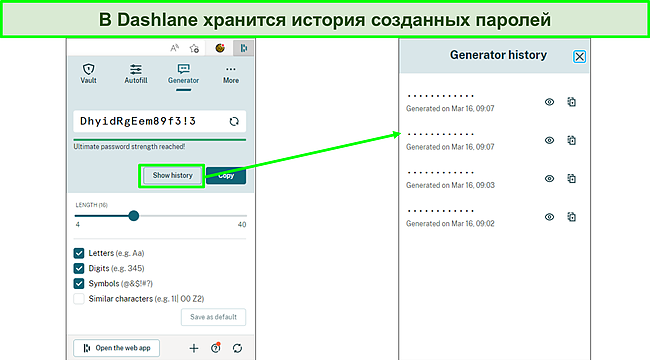Click the sync icon in bottom bar

pyautogui.click(x=237, y=348)
